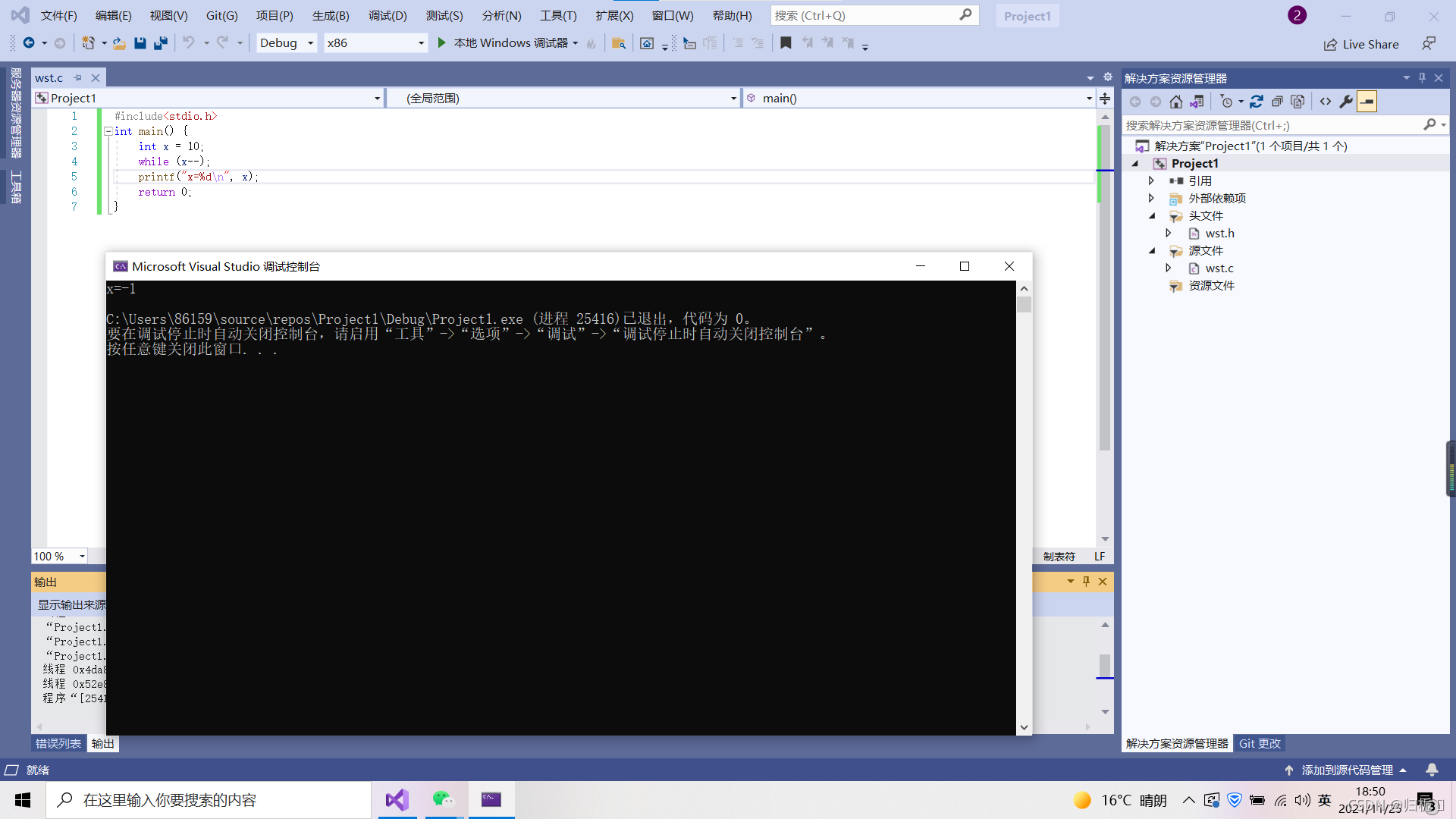Open the Git(G) menu
The width and height of the screenshot is (1456, 819).
tap(221, 15)
